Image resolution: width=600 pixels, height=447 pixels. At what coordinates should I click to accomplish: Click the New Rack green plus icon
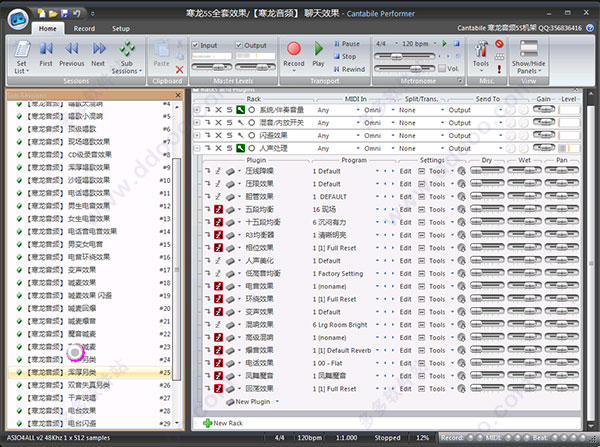point(207,423)
